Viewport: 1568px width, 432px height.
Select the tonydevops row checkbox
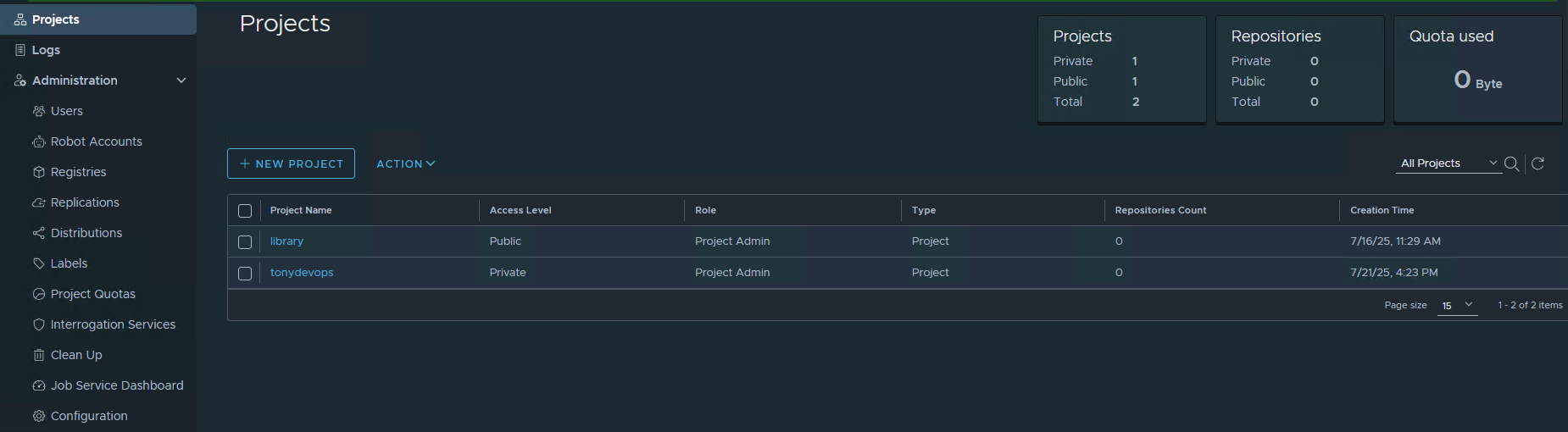pyautogui.click(x=245, y=274)
